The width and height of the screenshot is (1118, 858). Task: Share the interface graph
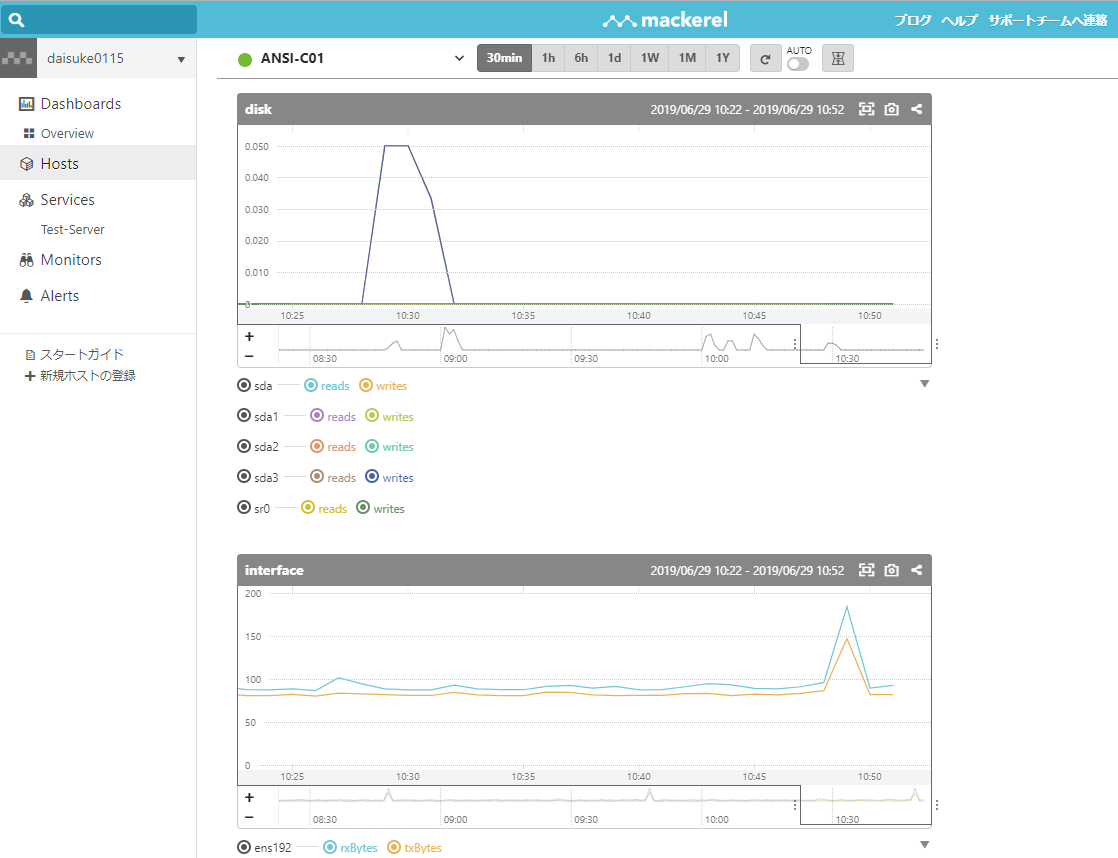916,570
